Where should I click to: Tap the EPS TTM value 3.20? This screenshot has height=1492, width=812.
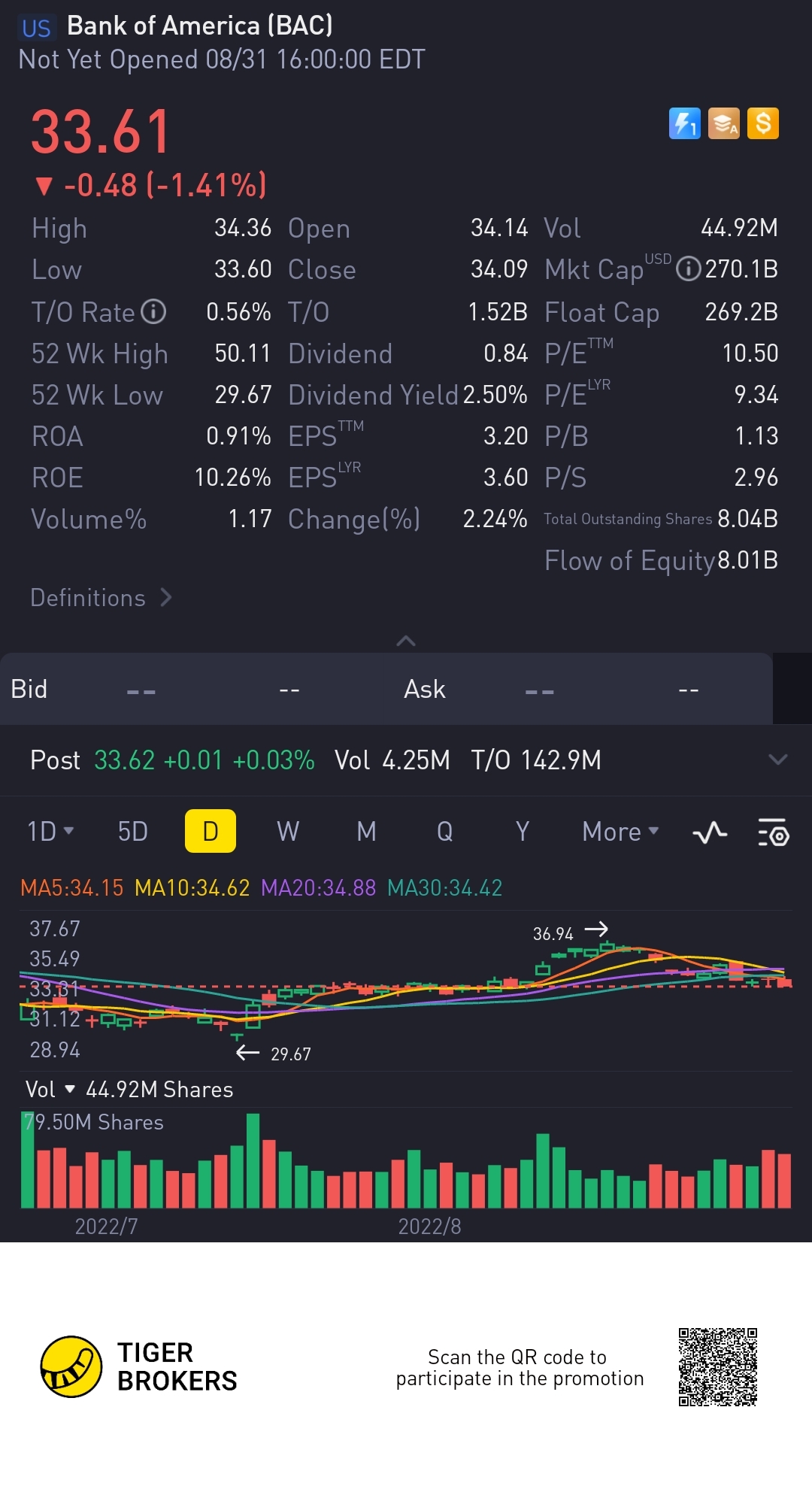pyautogui.click(x=506, y=436)
